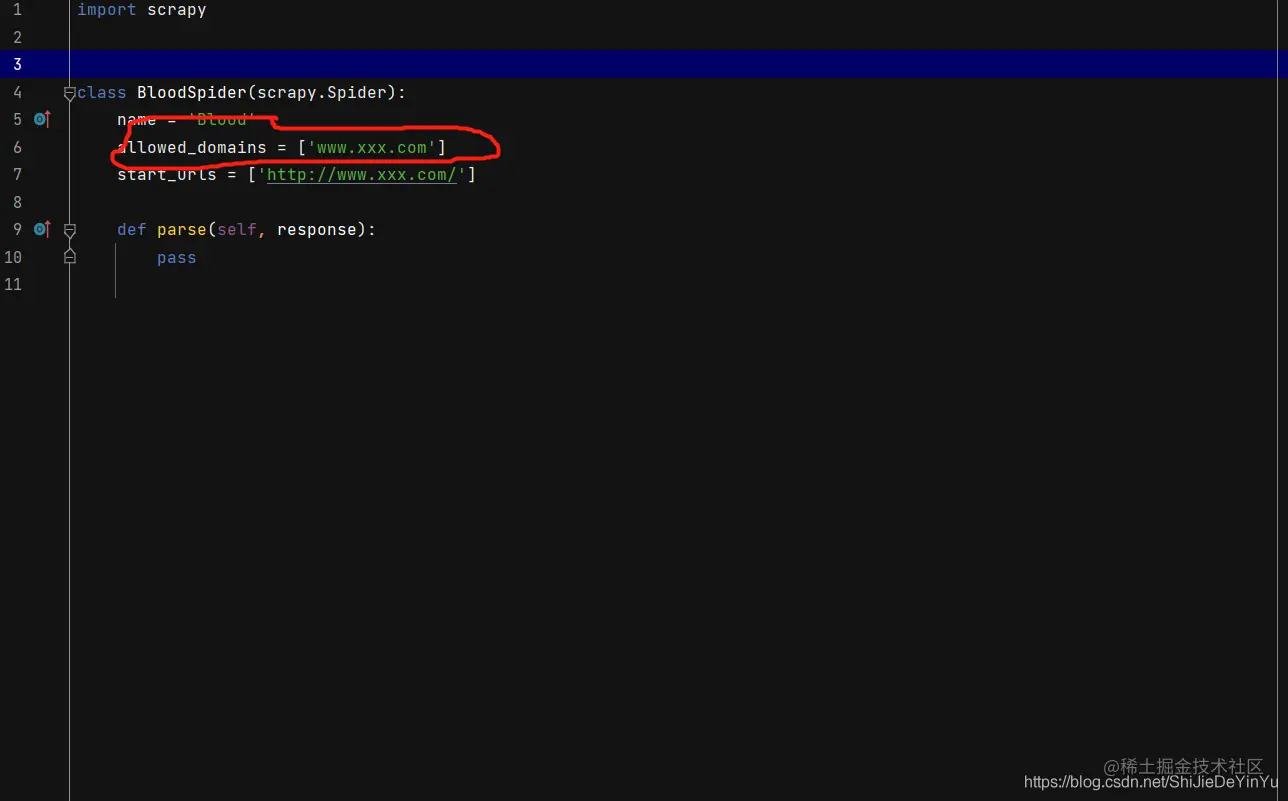Image resolution: width=1288 pixels, height=801 pixels.
Task: Click the override gutter icon on line 9
Action: coord(42,229)
